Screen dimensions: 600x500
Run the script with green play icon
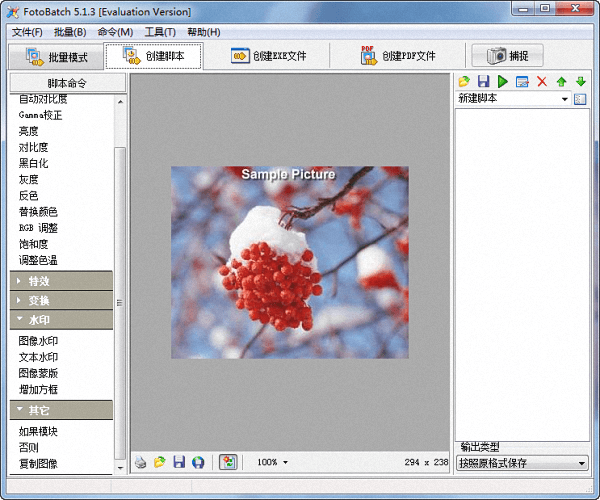click(x=503, y=81)
